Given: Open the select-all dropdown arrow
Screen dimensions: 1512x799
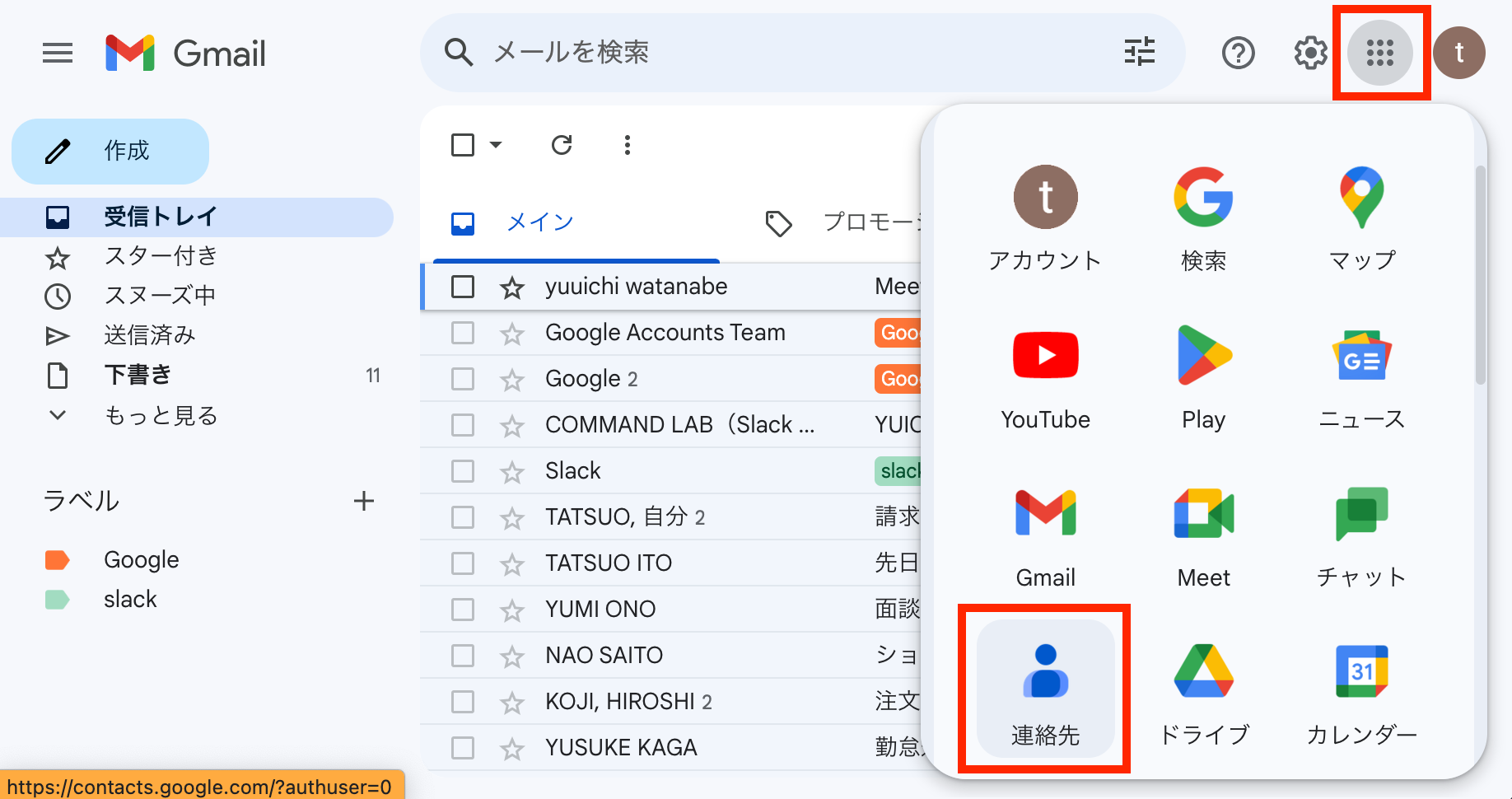Looking at the screenshot, I should pyautogui.click(x=496, y=145).
